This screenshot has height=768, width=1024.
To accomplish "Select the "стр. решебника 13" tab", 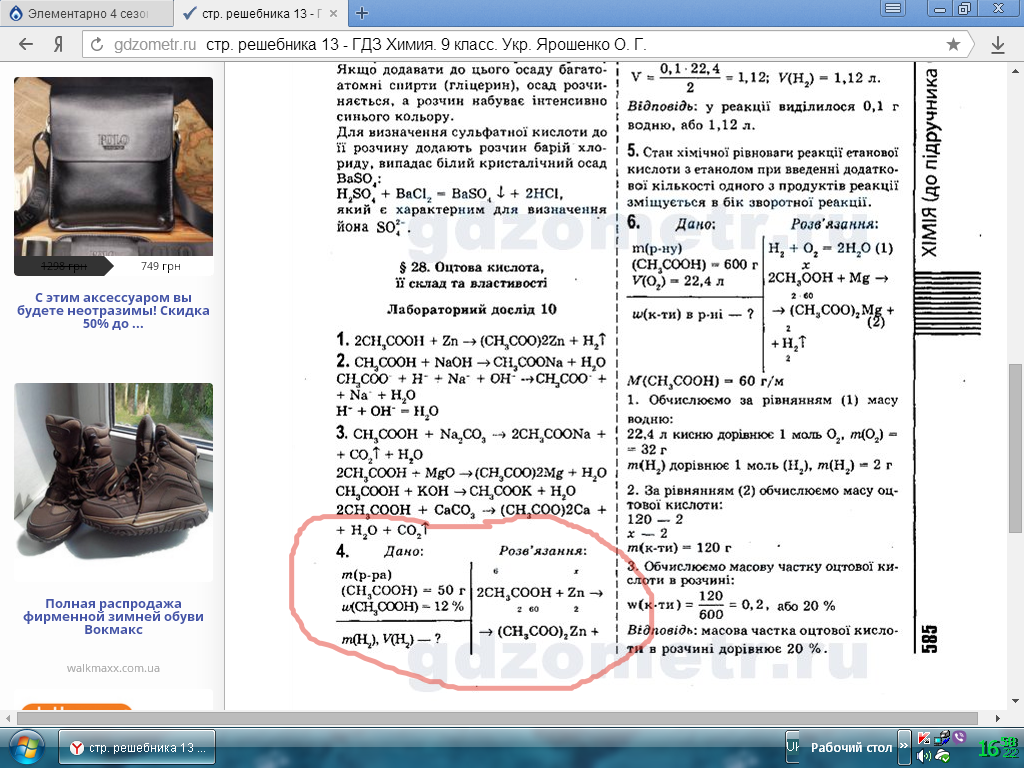I will tap(258, 14).
